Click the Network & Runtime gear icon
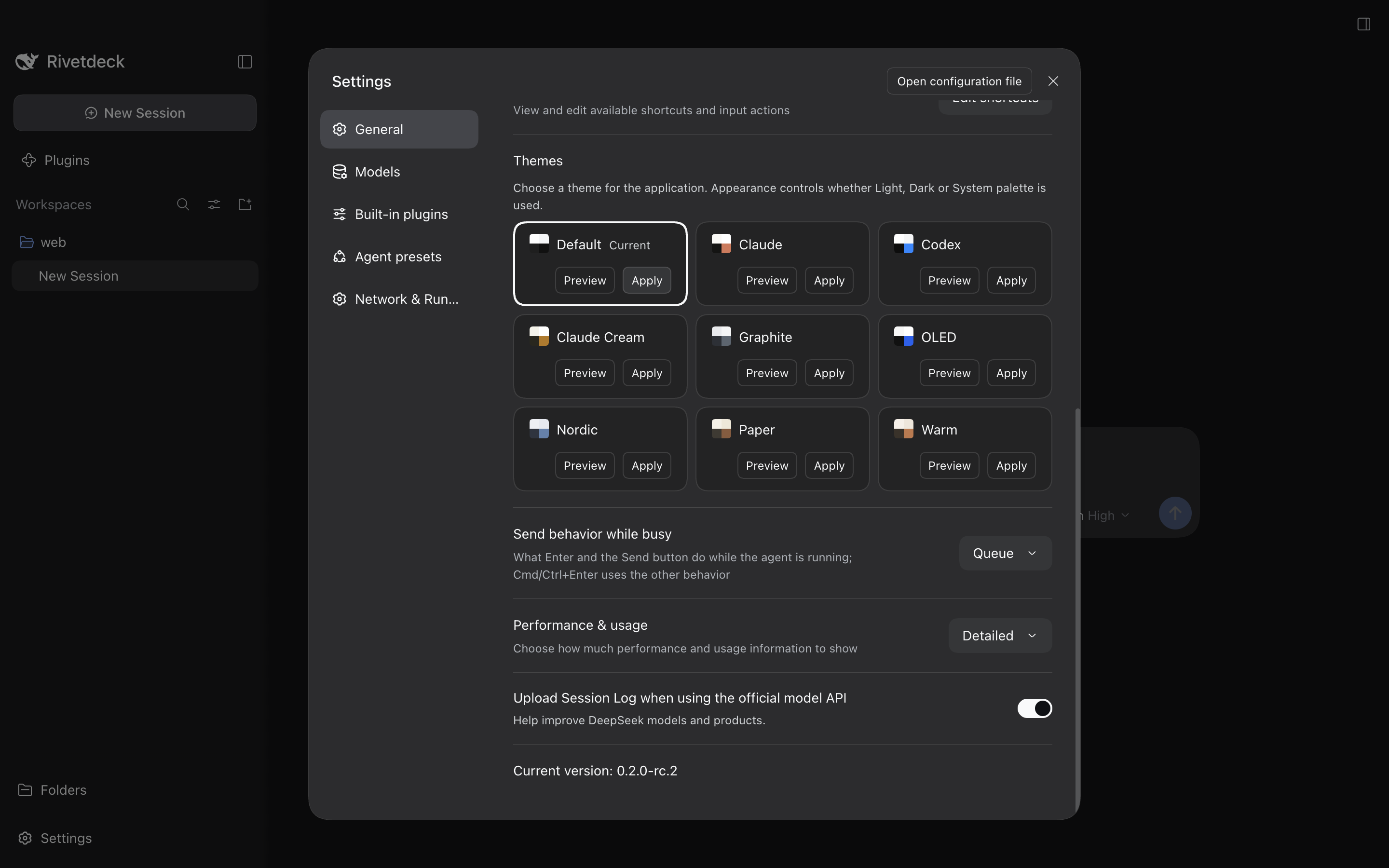 340,299
